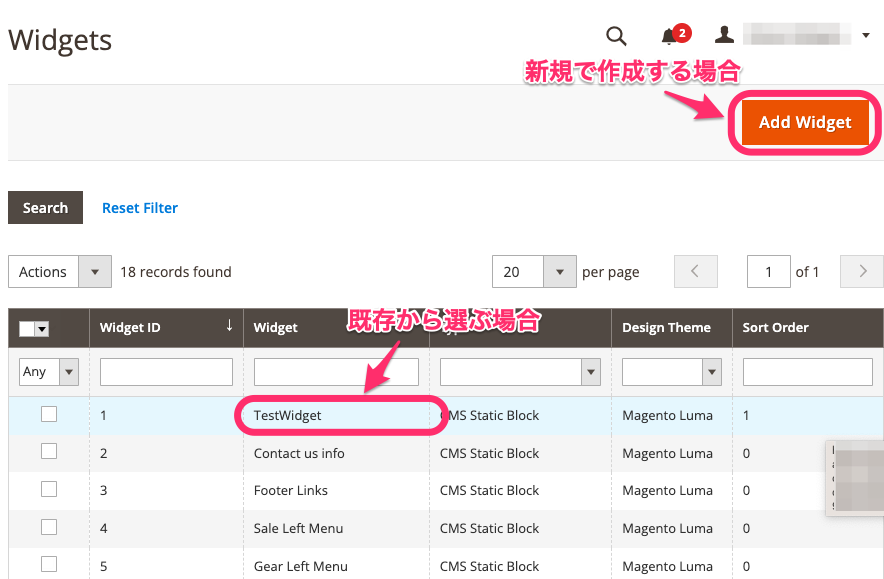Click the Search button

45,208
